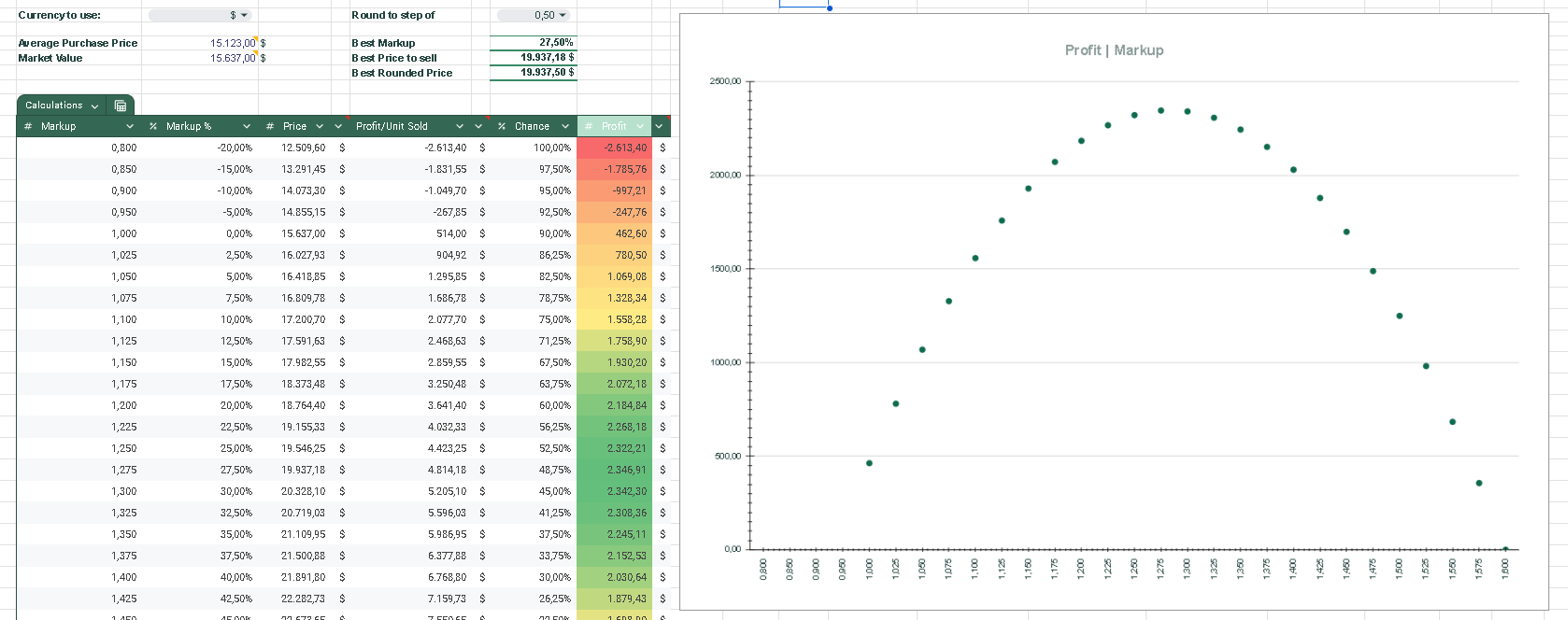Select the Best Rounded Price value cell
This screenshot has height=620, width=1568.
coord(533,73)
